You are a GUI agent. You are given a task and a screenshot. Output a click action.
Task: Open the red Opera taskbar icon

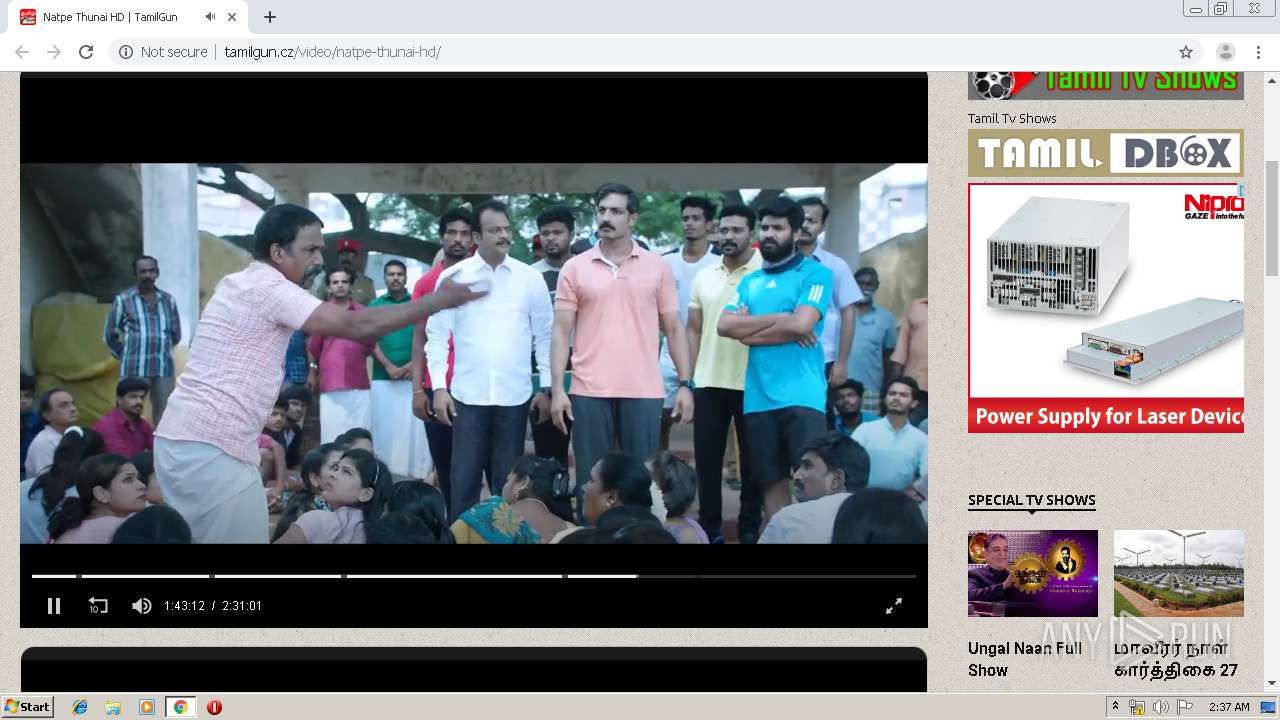pyautogui.click(x=214, y=707)
